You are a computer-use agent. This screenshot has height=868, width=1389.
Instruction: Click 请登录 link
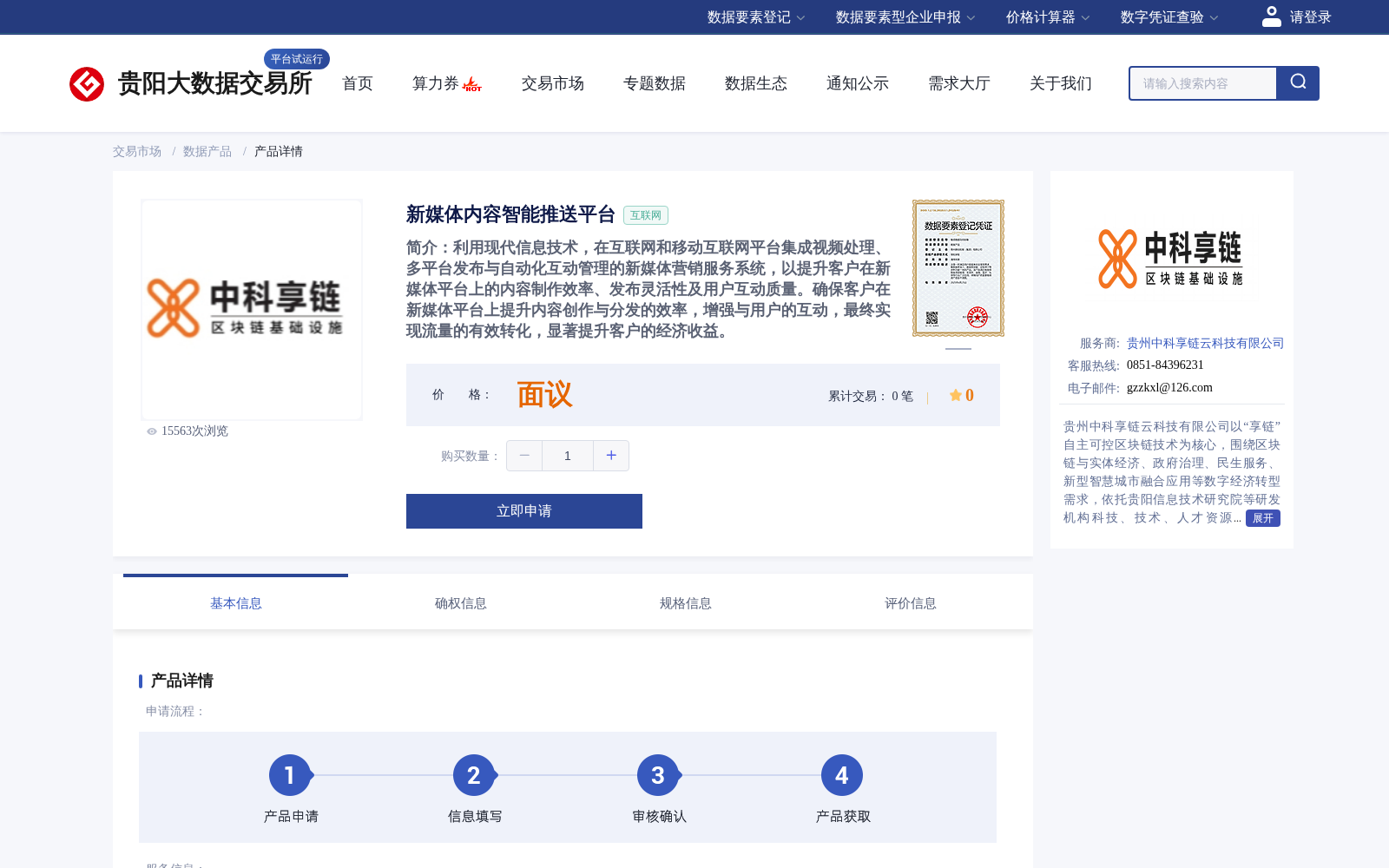1310,17
